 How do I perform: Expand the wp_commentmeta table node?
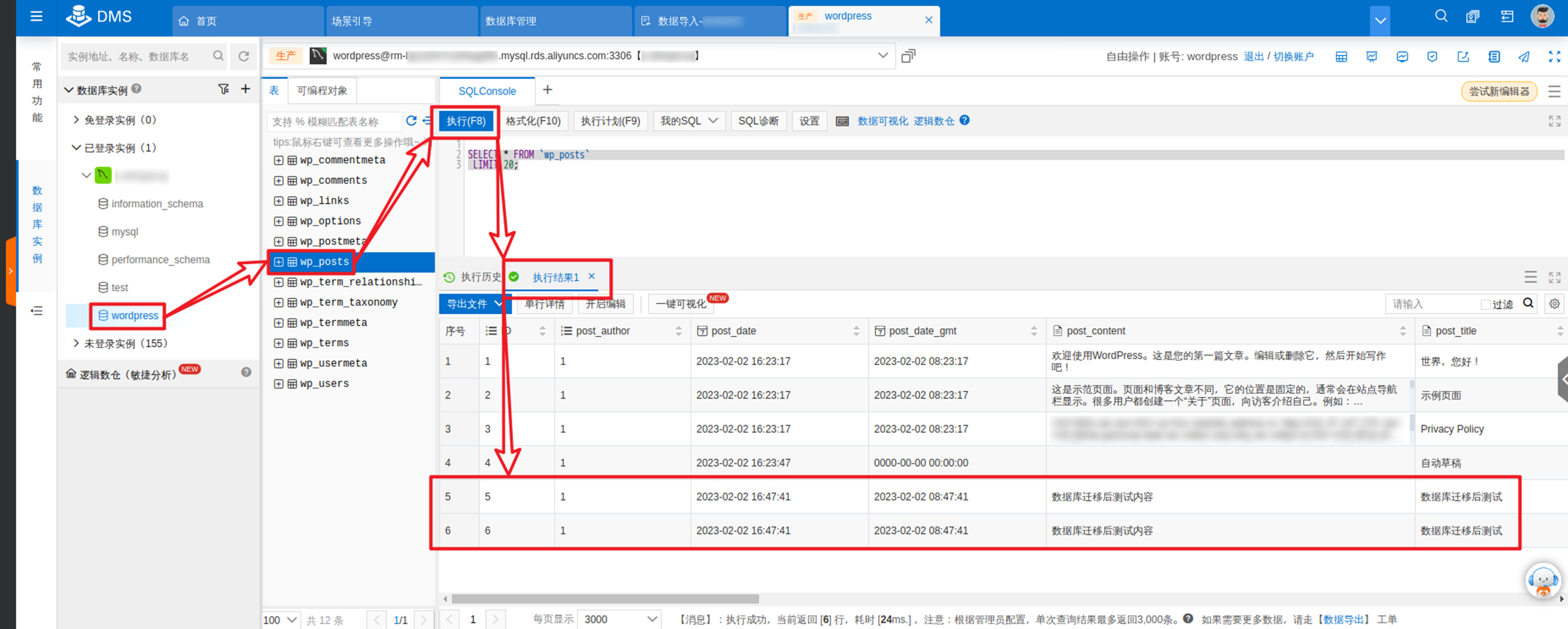pyautogui.click(x=278, y=160)
